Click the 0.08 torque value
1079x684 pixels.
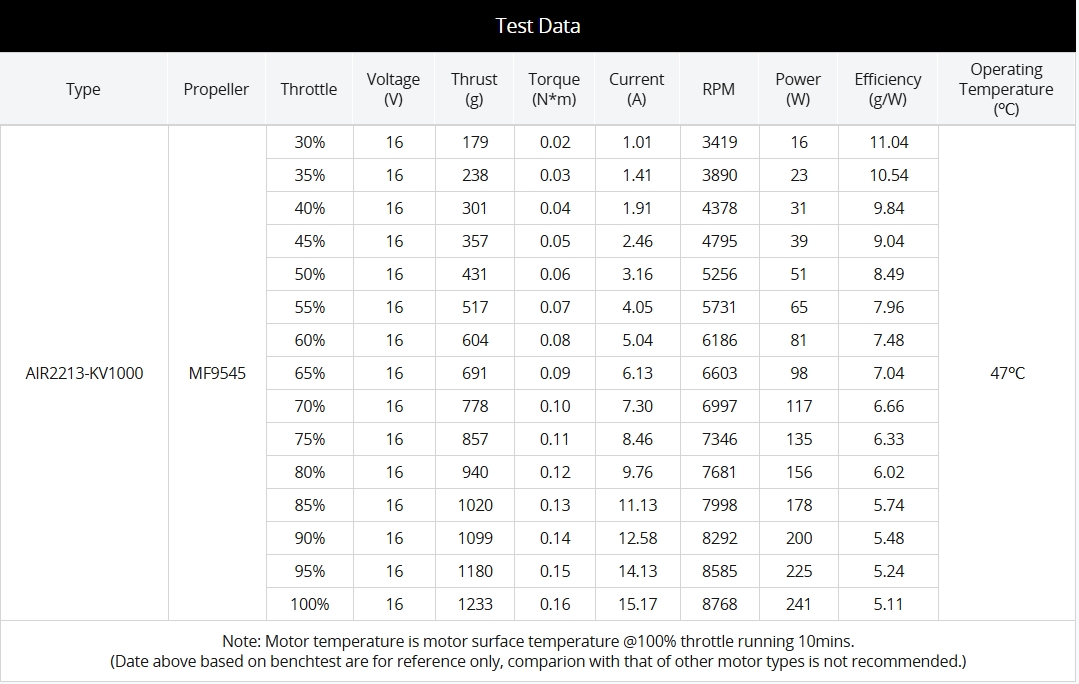[x=555, y=340]
